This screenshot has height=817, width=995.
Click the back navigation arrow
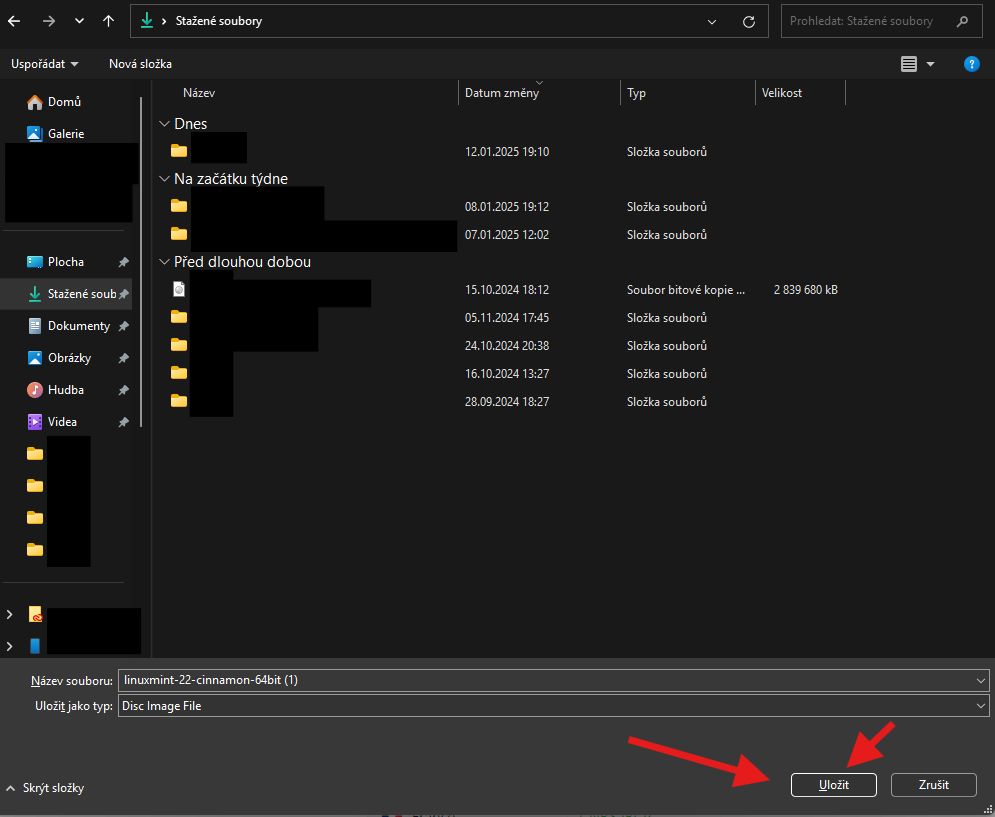click(x=15, y=21)
